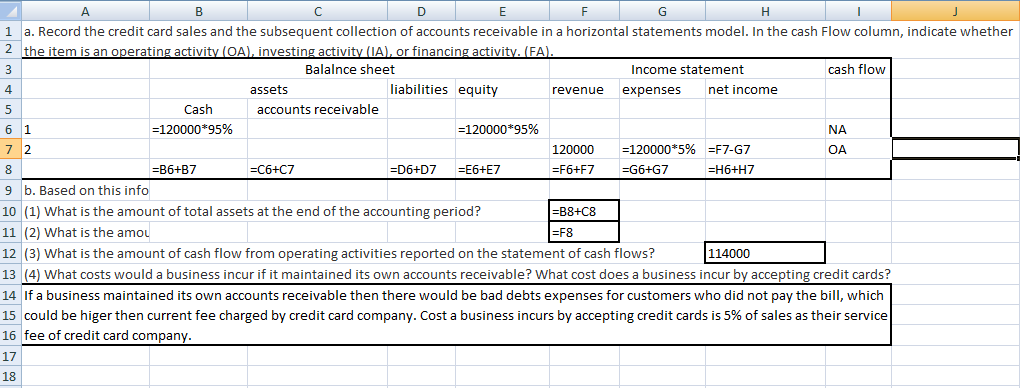This screenshot has height=388, width=1020.
Task: Select column C header
Action: pos(317,10)
